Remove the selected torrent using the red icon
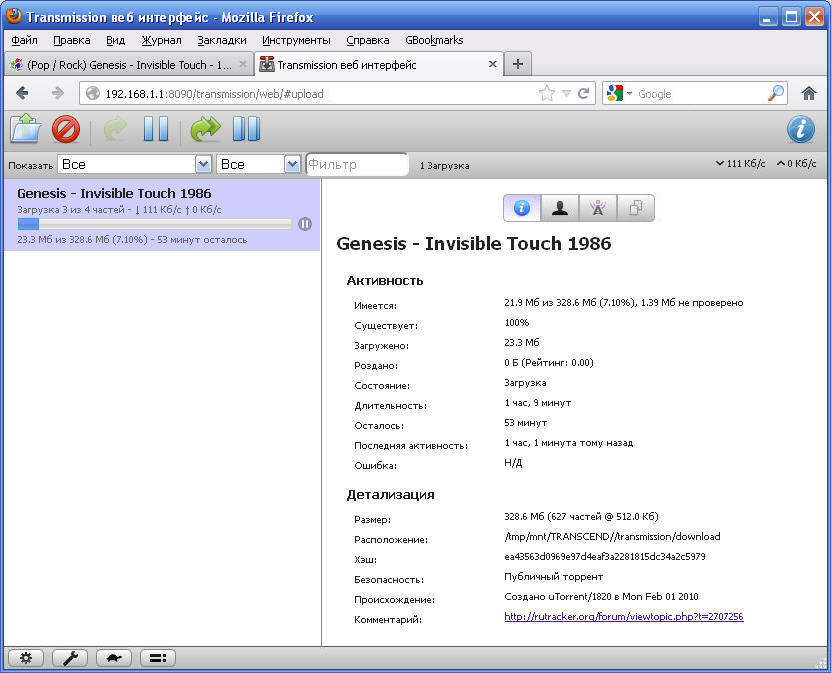The width and height of the screenshot is (832, 673). pyautogui.click(x=66, y=129)
